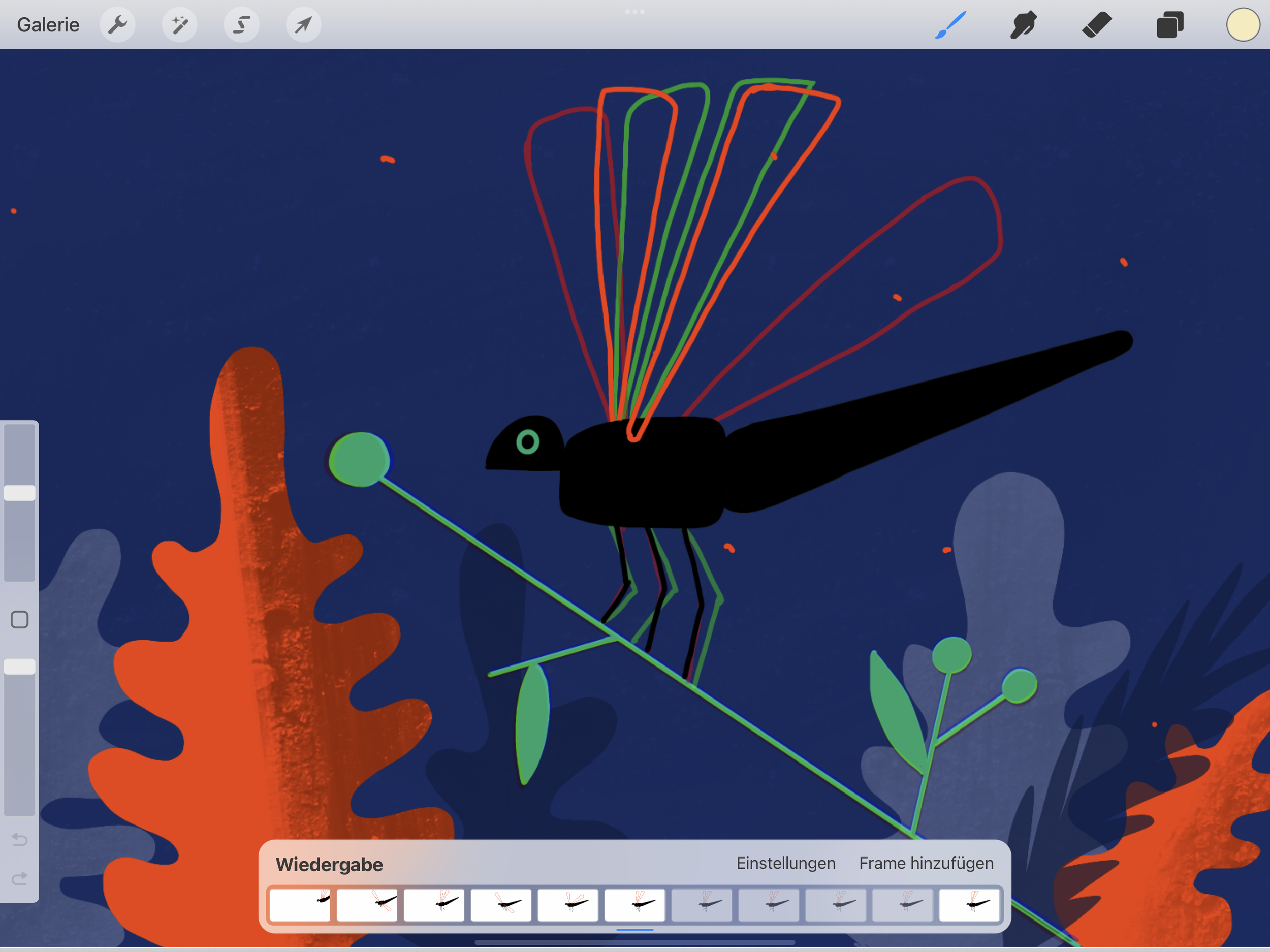Undo the last action with sidebar arrow
The height and width of the screenshot is (952, 1270).
[x=19, y=840]
